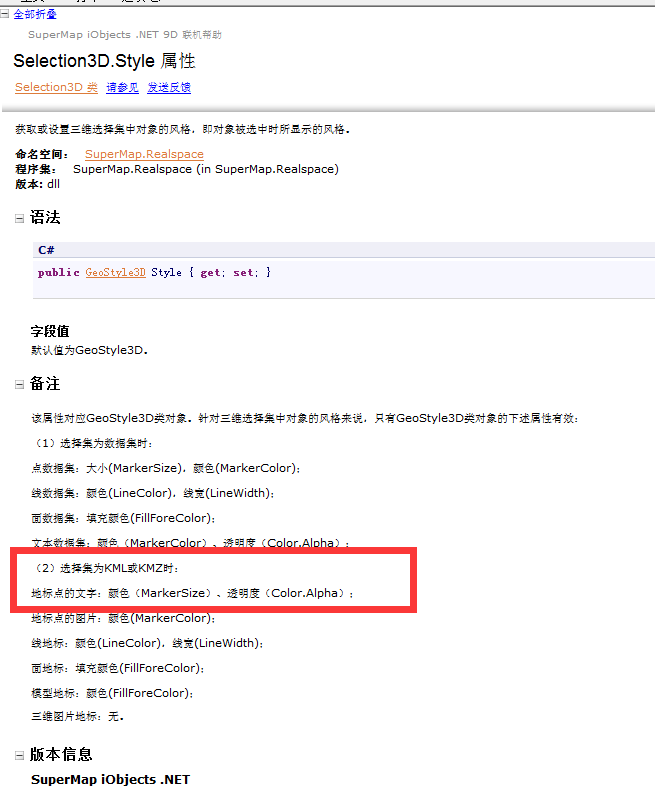
Task: Click line （2）选择集为KML或KMZ时
Action: pyautogui.click(x=105, y=568)
